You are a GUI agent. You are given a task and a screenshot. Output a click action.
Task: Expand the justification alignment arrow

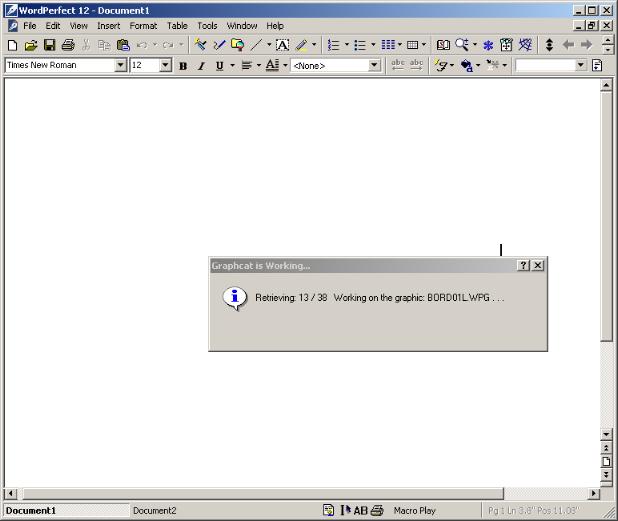click(x=259, y=65)
